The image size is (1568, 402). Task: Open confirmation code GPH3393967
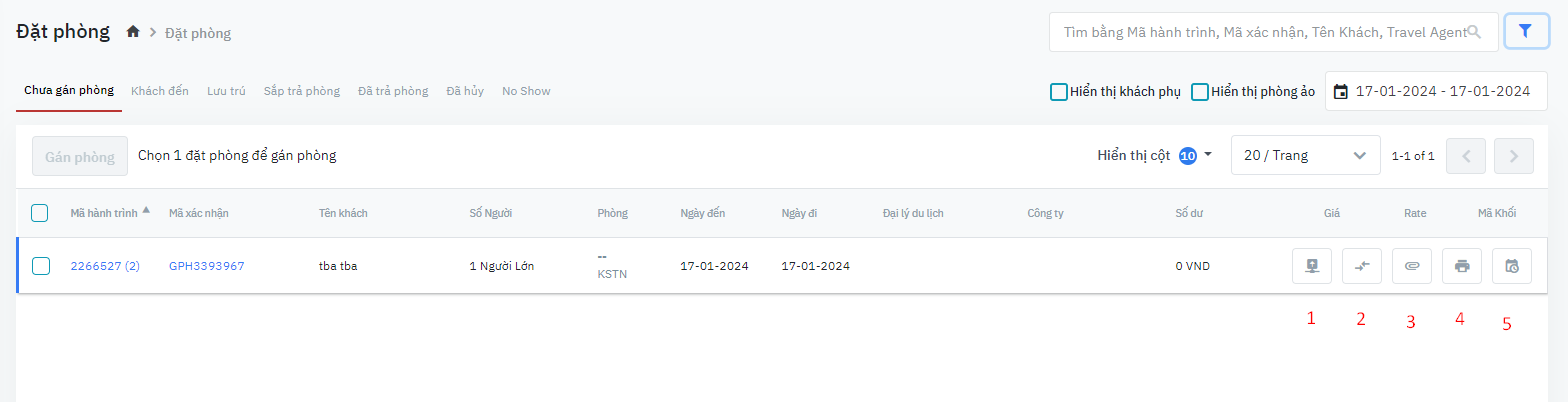pyautogui.click(x=206, y=266)
